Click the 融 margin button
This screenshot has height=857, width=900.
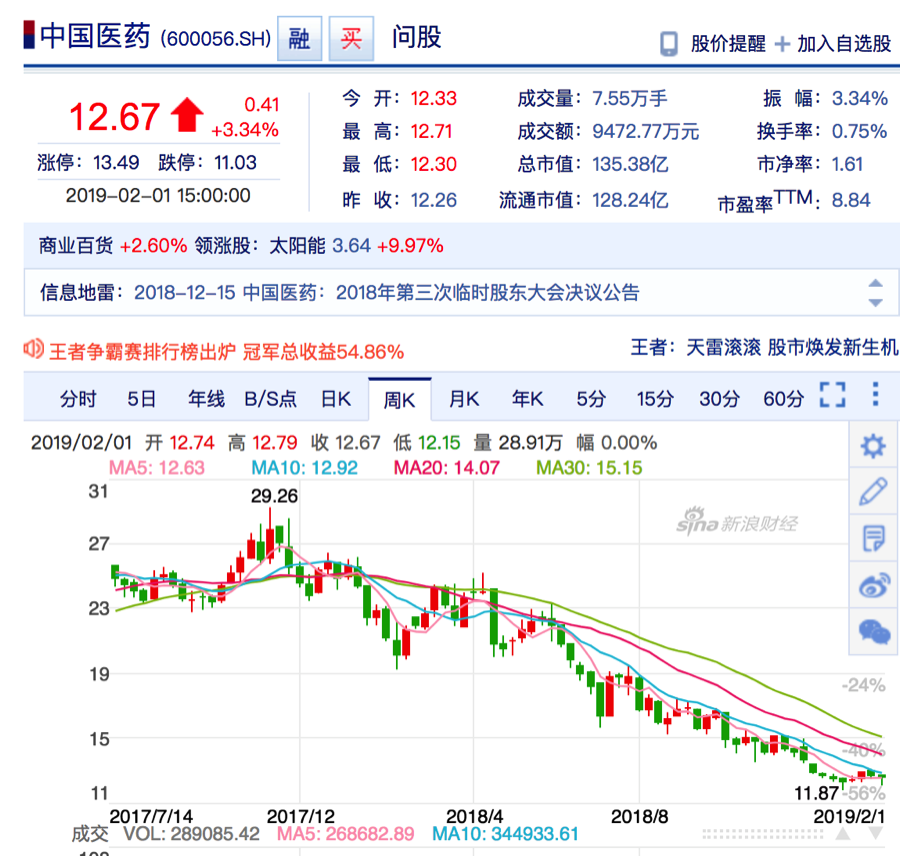pyautogui.click(x=299, y=38)
